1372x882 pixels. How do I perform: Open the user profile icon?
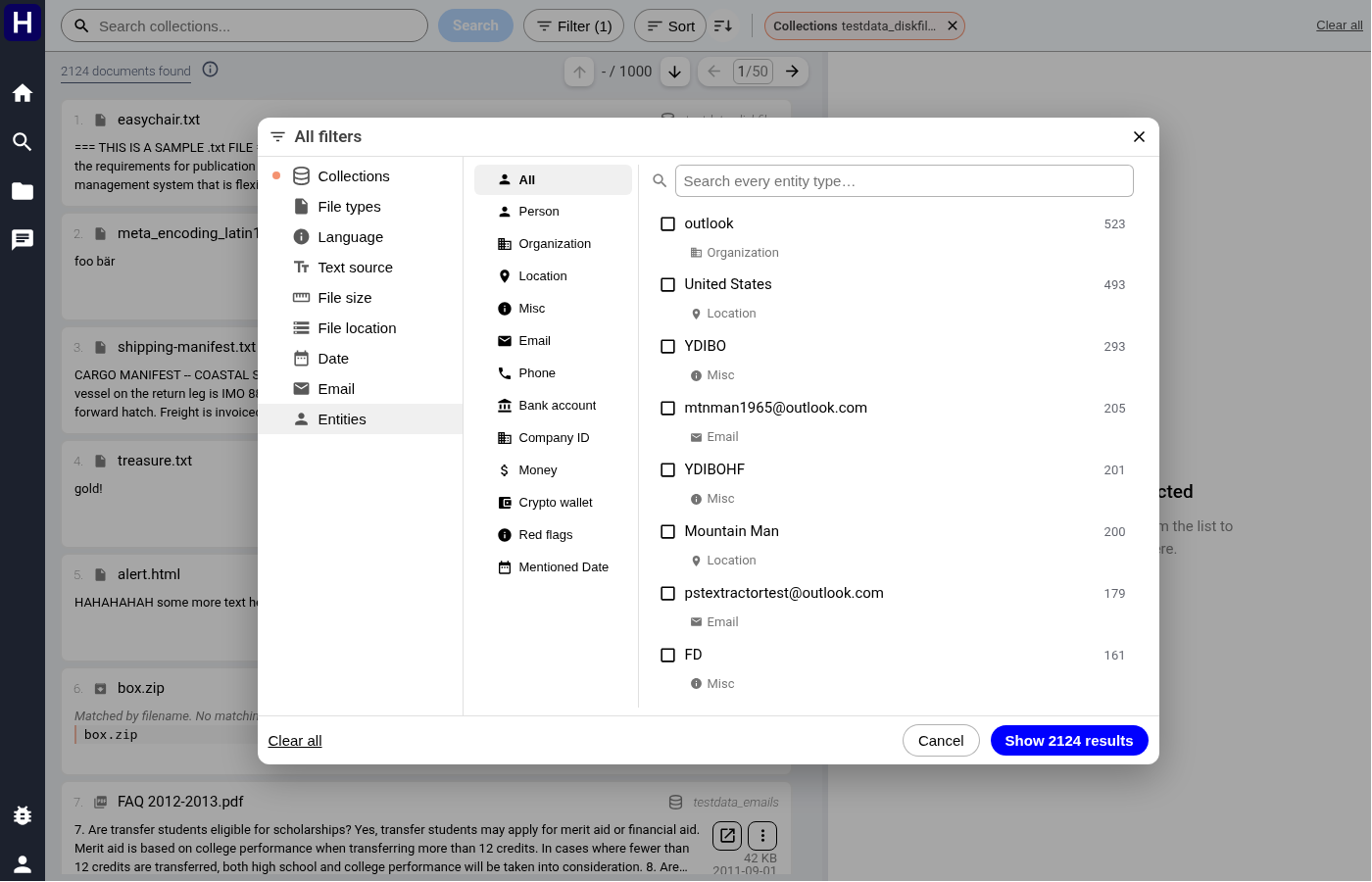[x=23, y=863]
